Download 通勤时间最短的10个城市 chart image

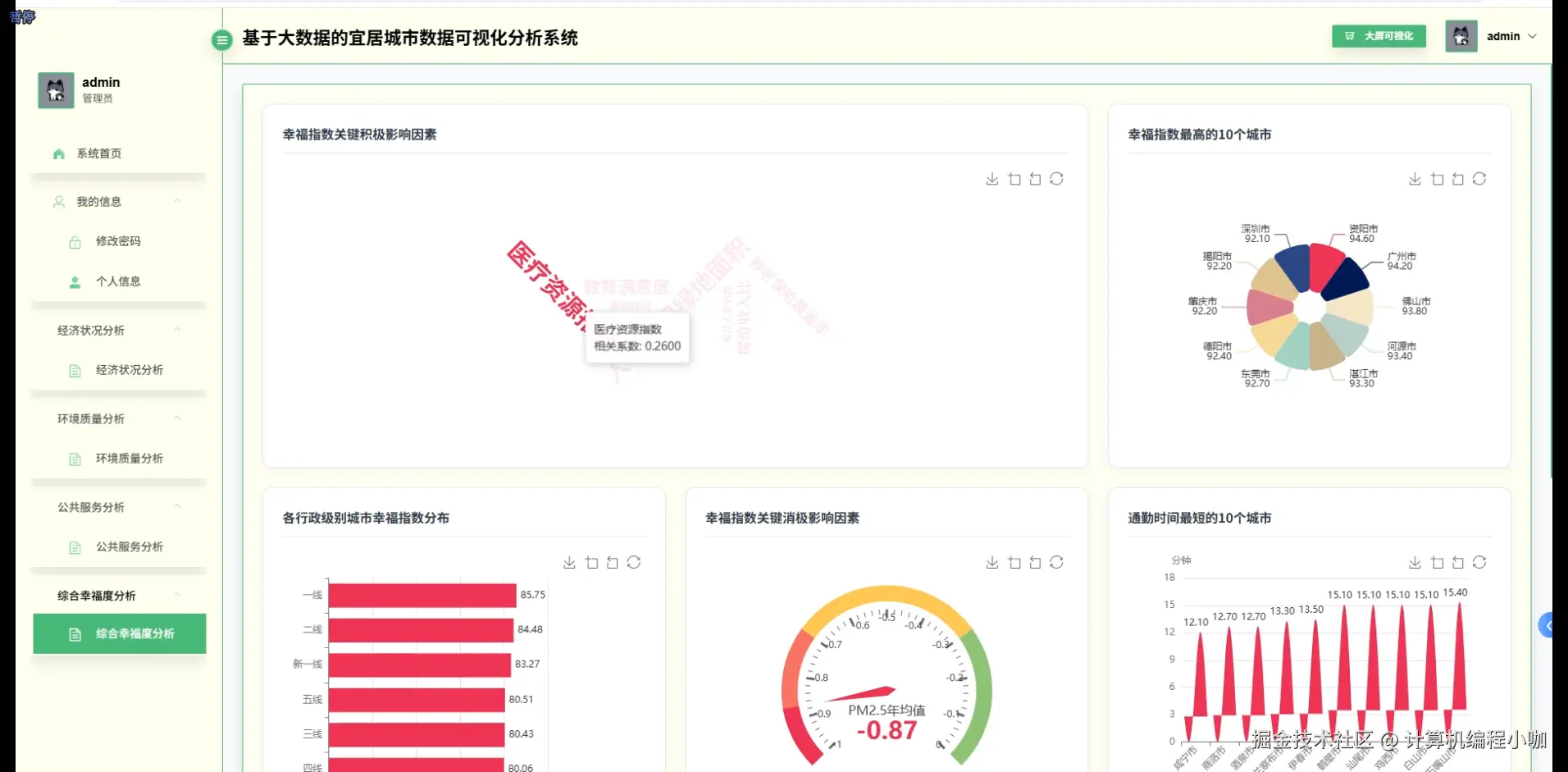[x=1415, y=562]
